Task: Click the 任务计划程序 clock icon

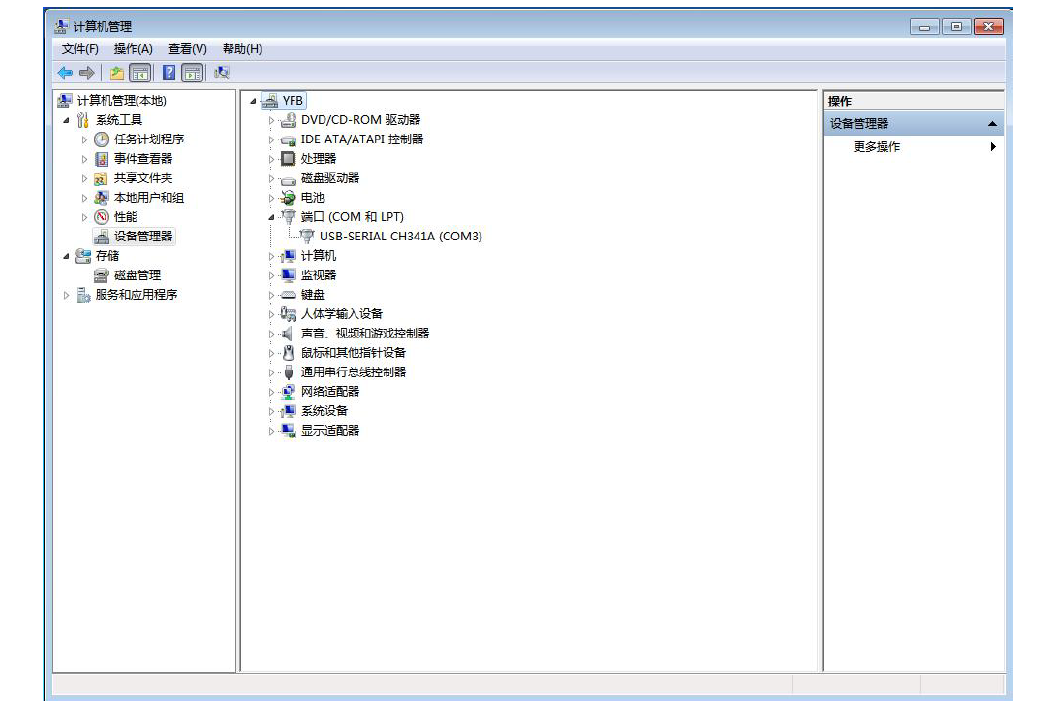Action: 101,139
